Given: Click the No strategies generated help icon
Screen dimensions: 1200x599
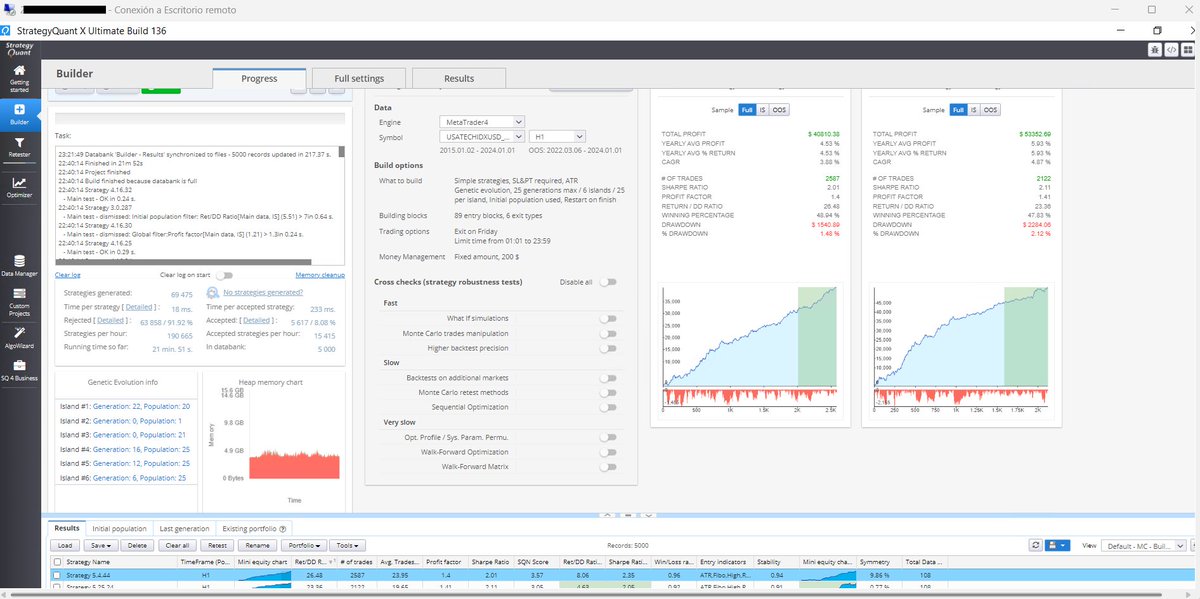Looking at the screenshot, I should click(x=212, y=292).
